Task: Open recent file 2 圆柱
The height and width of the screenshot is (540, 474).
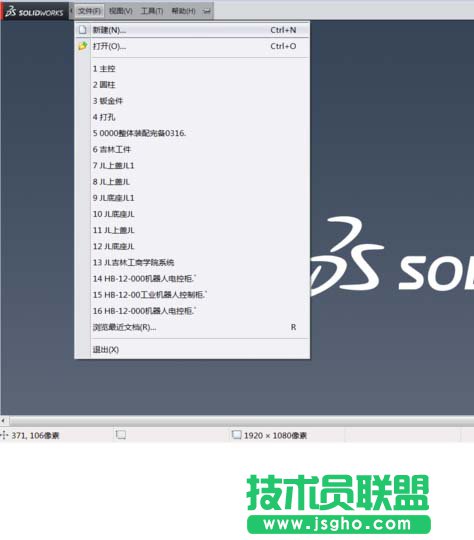Action: 192,85
